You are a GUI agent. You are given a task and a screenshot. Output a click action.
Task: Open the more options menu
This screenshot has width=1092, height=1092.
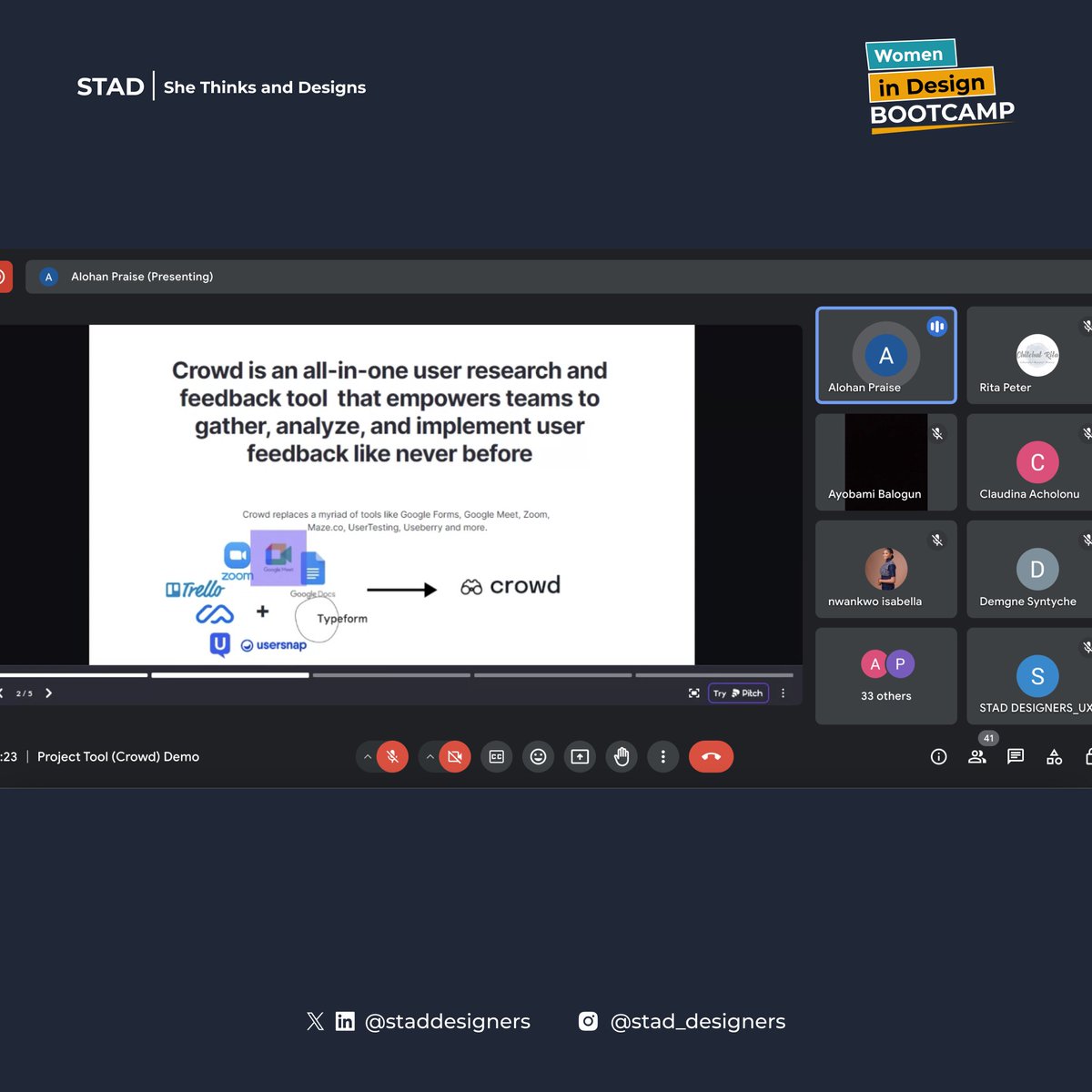pyautogui.click(x=662, y=756)
